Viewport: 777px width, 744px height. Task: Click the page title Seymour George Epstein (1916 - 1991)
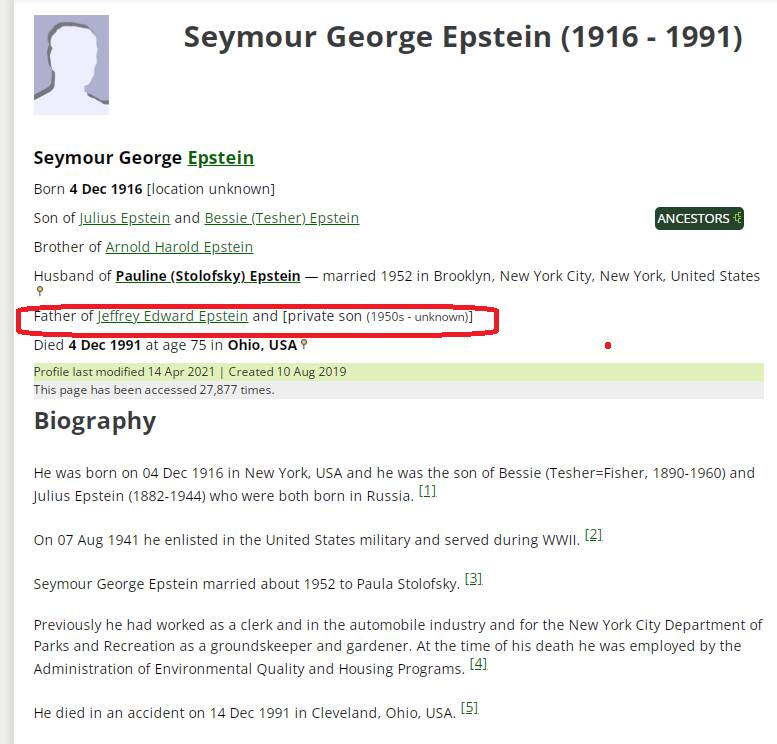463,38
